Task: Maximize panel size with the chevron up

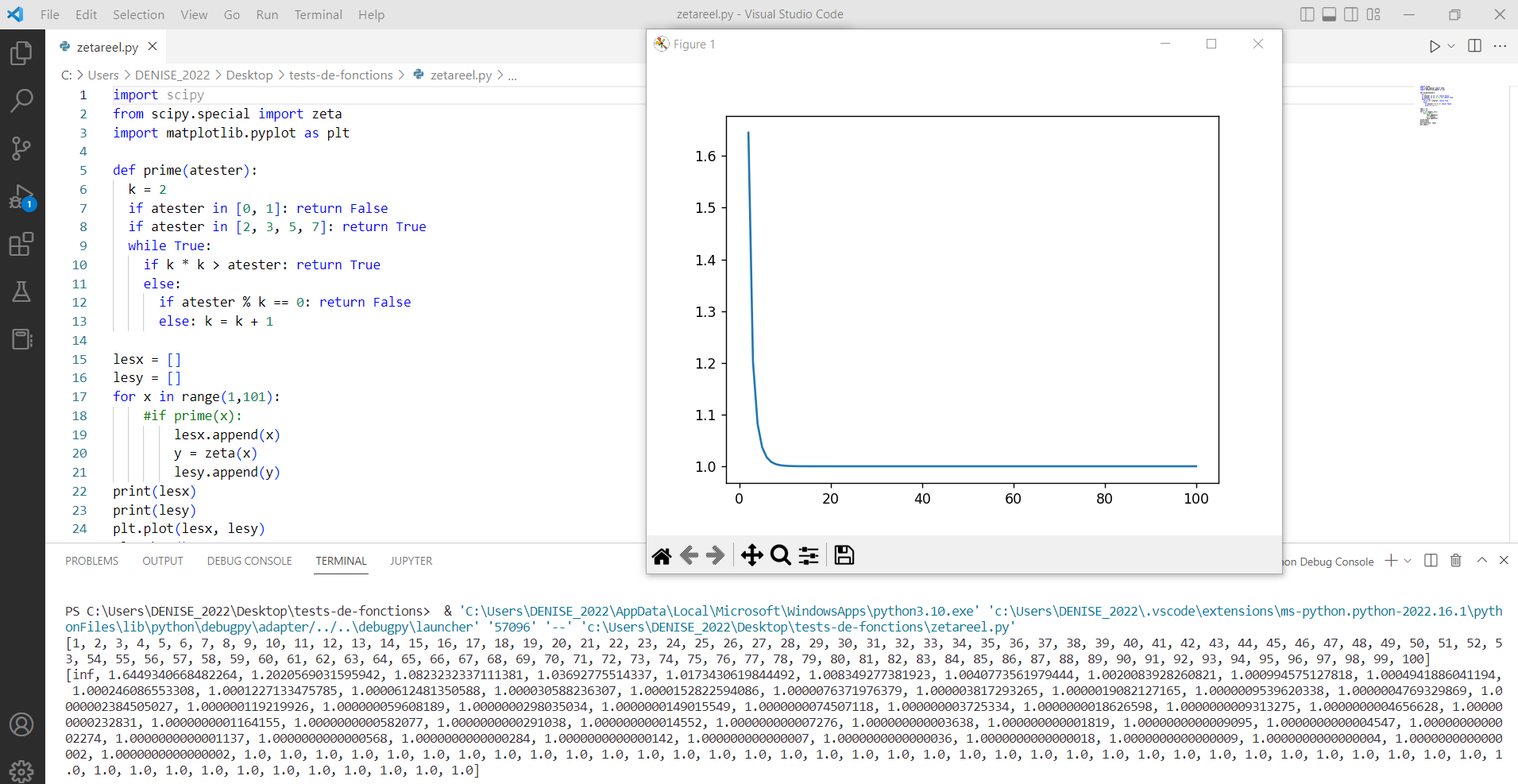Action: pyautogui.click(x=1481, y=560)
